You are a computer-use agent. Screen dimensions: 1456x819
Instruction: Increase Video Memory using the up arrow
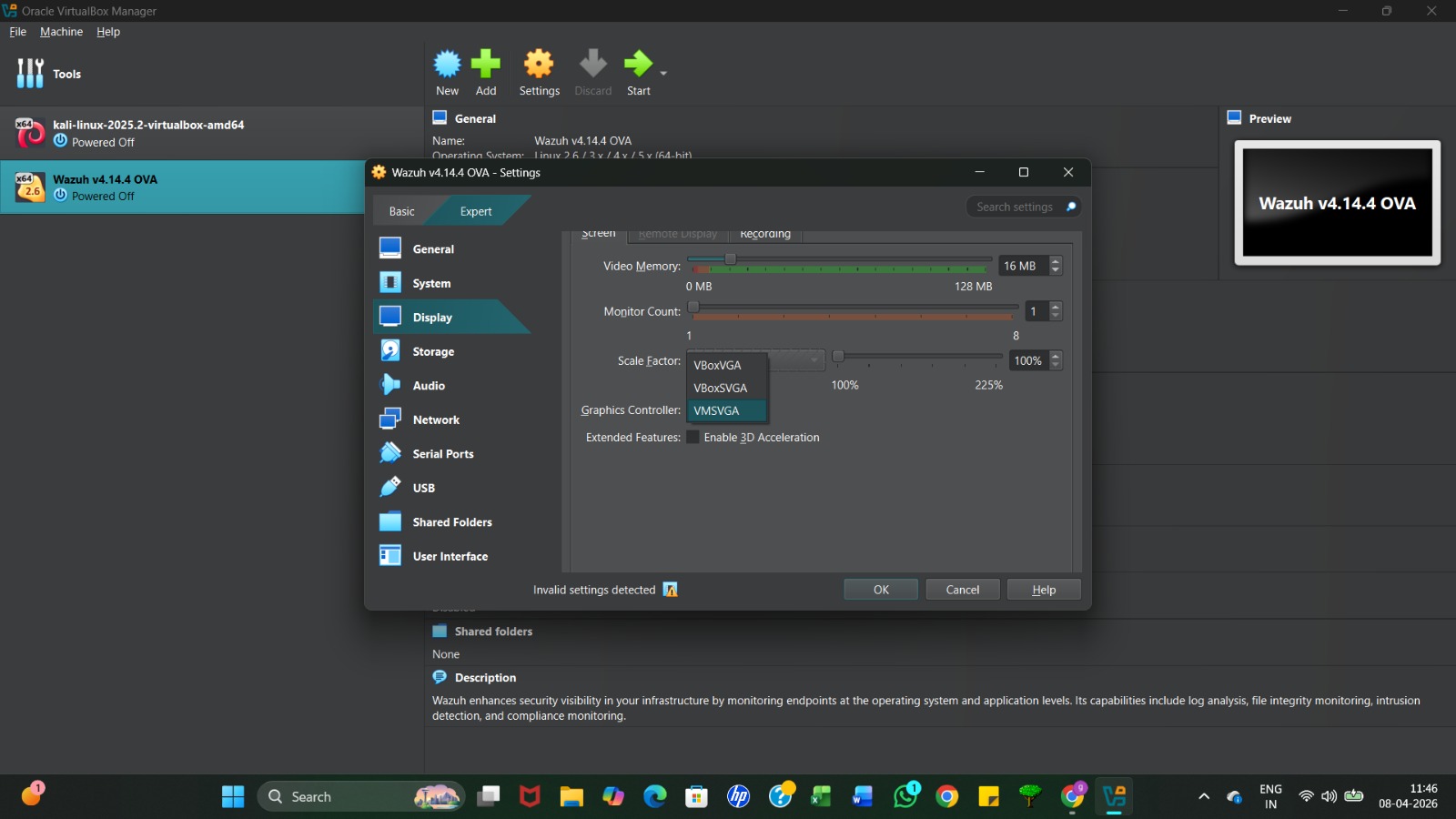[x=1056, y=261]
